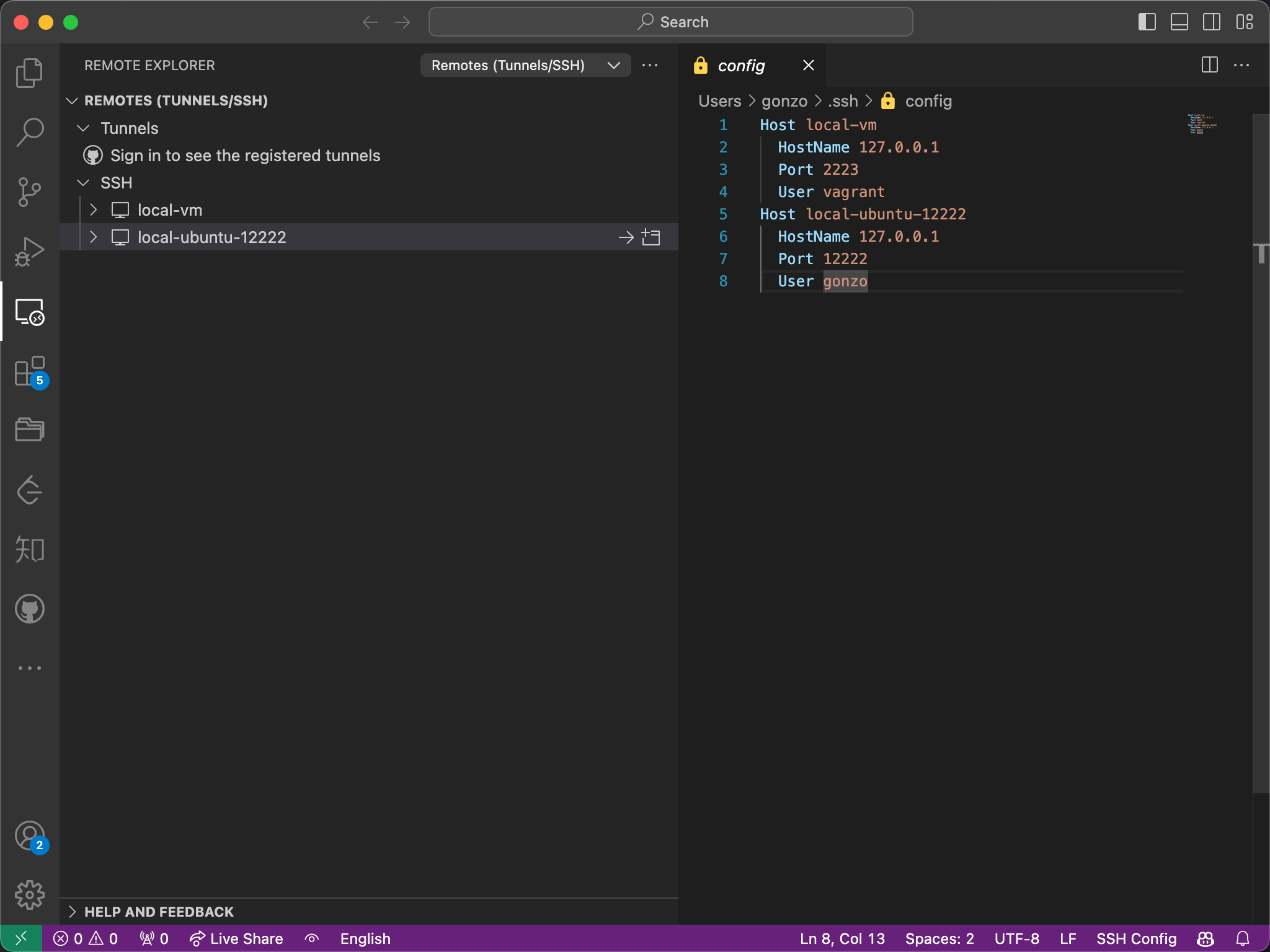1270x952 pixels.
Task: Click the top Search command field
Action: [670, 22]
